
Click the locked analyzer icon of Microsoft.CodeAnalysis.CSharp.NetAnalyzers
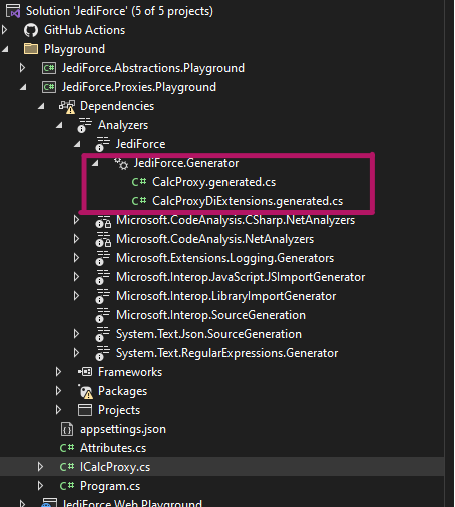(x=103, y=221)
